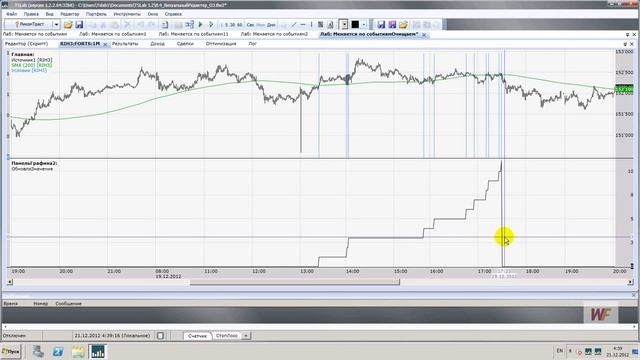This screenshot has width=640, height=360.
Task: Click the blue save icon in right toolbar
Action: 381,25
